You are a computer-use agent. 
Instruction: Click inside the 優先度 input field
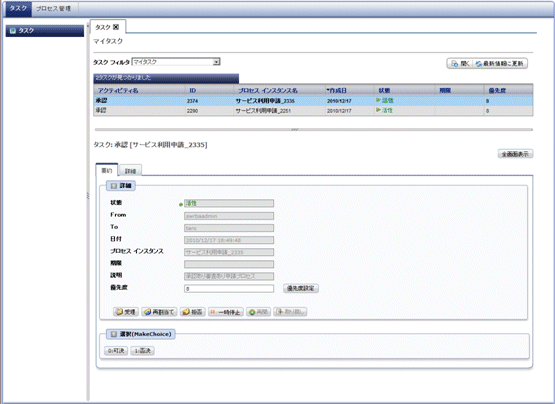[x=229, y=289]
